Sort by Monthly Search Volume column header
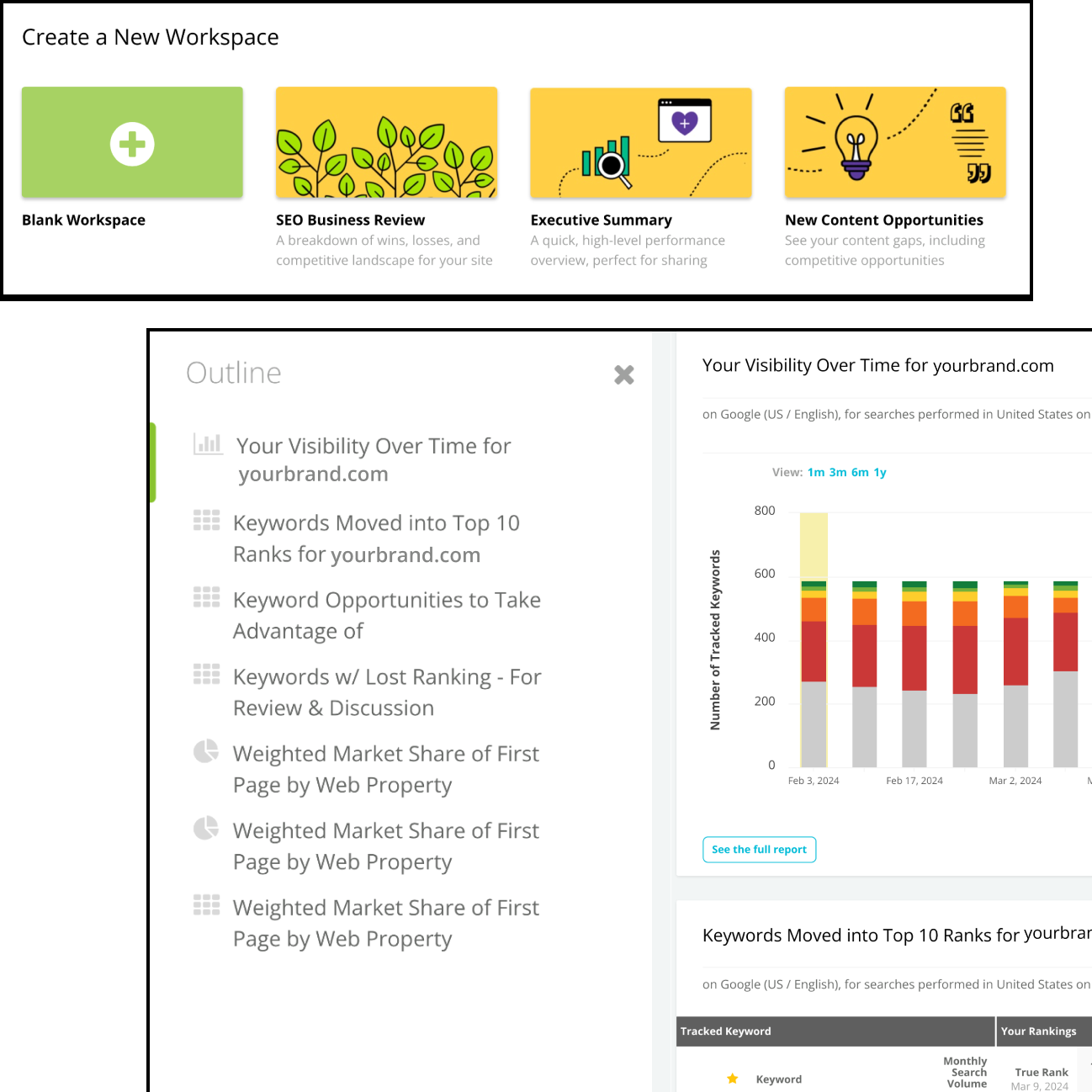The image size is (1092, 1092). pyautogui.click(x=966, y=1073)
